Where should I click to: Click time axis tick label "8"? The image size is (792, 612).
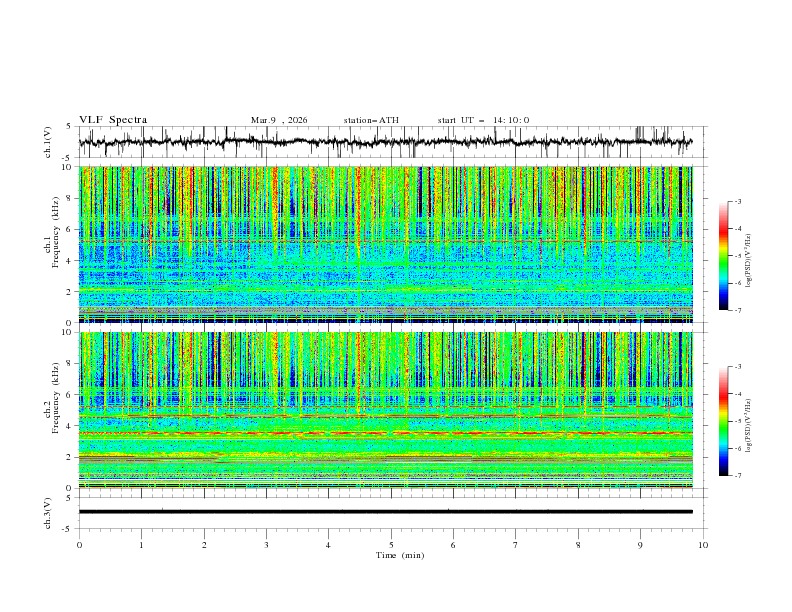(578, 545)
